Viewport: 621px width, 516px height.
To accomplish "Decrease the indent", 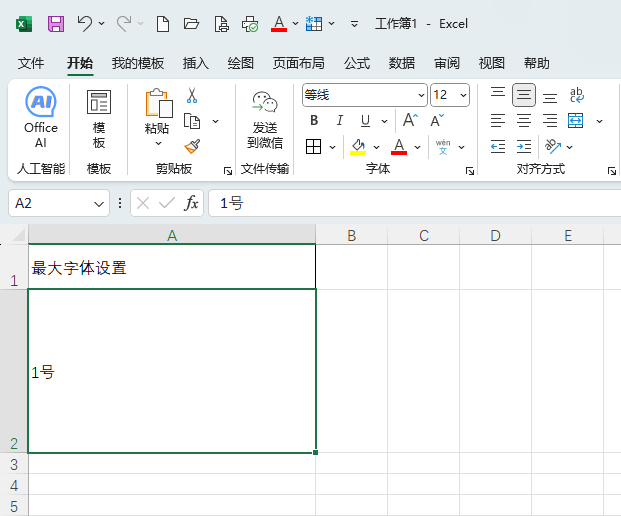I will pos(498,147).
